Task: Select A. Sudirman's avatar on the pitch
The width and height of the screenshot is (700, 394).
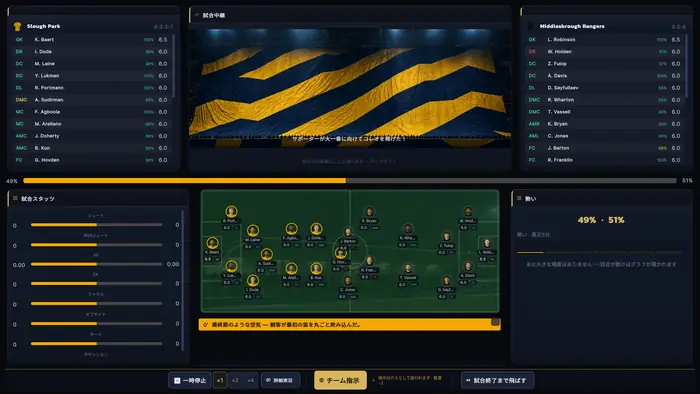Action: tap(267, 254)
